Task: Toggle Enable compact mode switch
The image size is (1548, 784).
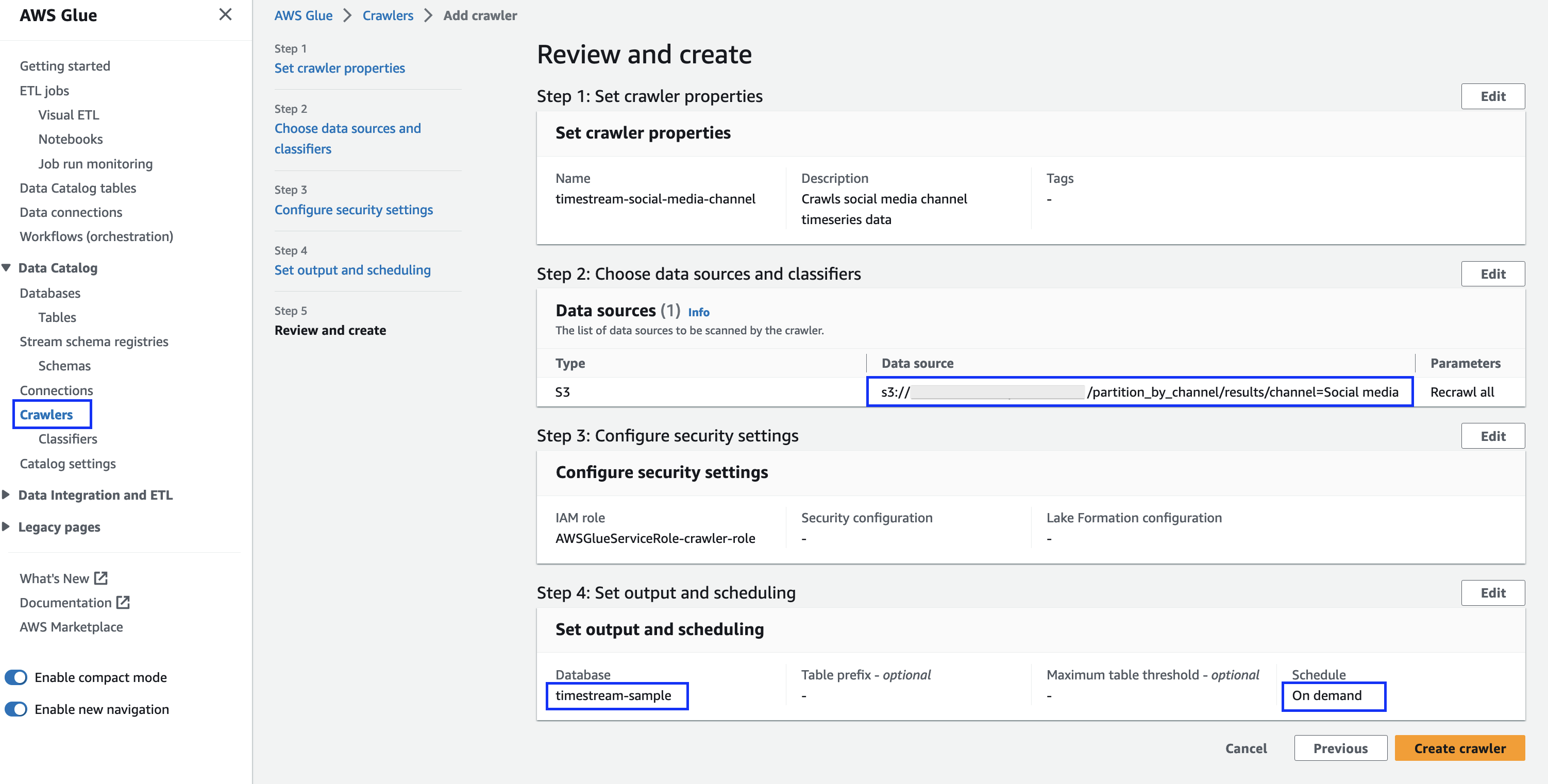Action: pyautogui.click(x=16, y=677)
